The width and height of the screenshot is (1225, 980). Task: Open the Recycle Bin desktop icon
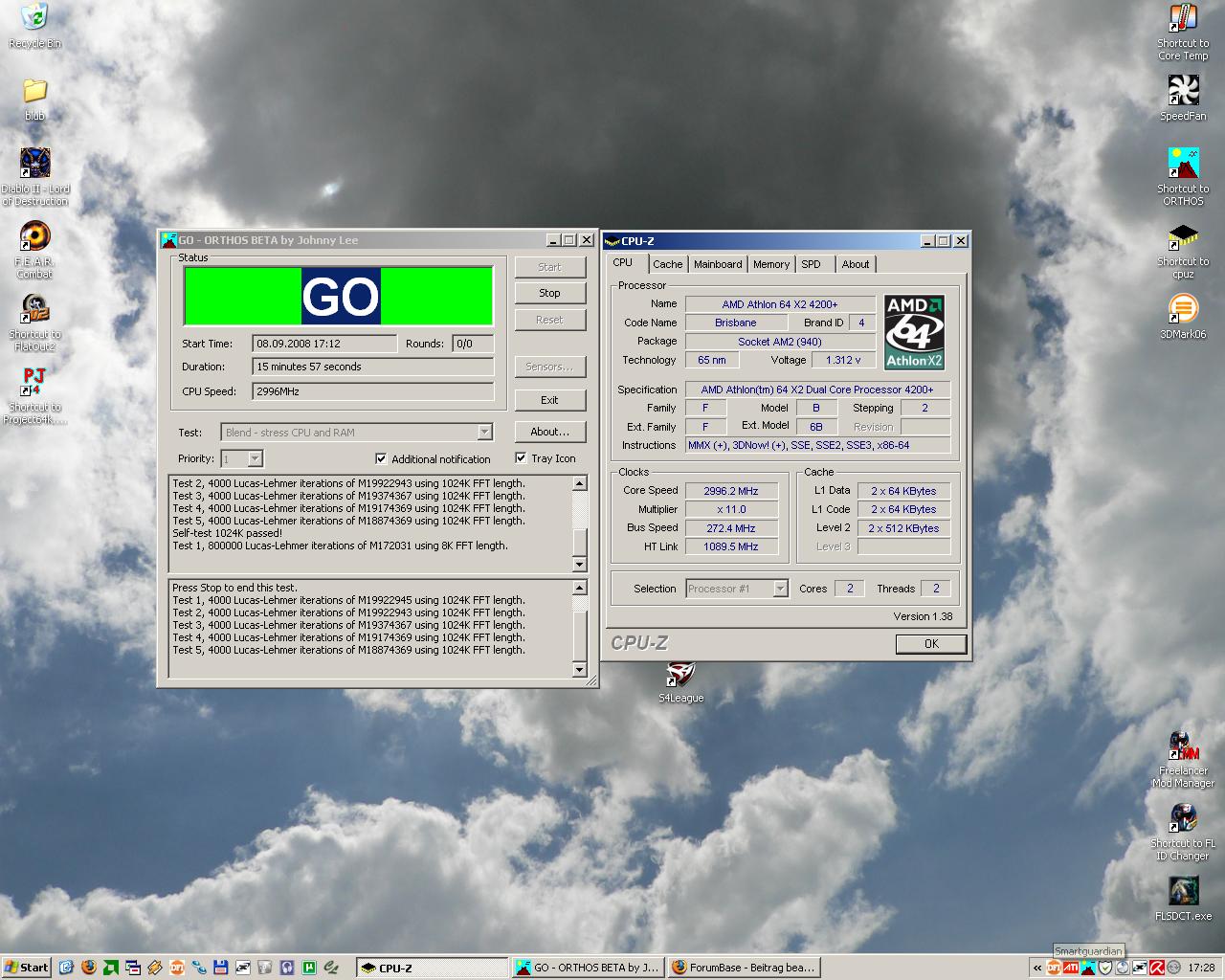(34, 25)
